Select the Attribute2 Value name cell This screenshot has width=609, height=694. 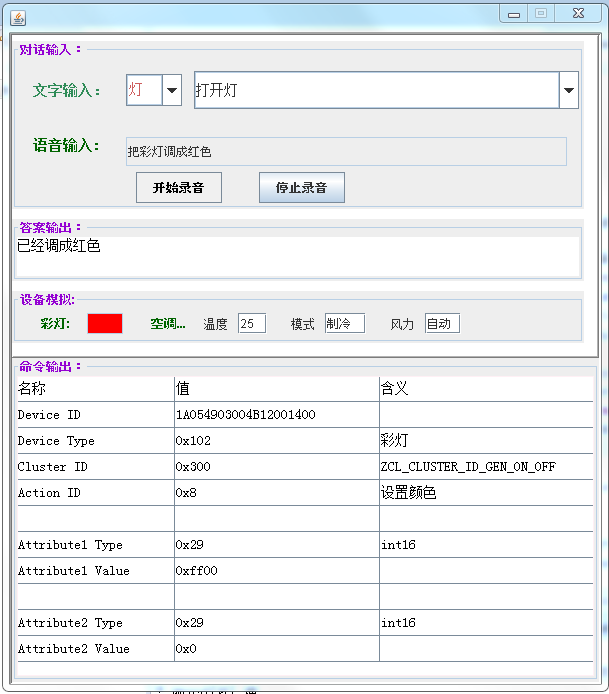click(x=96, y=649)
